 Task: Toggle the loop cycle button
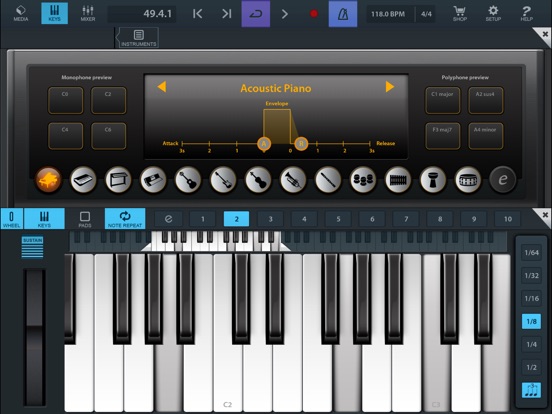point(256,14)
